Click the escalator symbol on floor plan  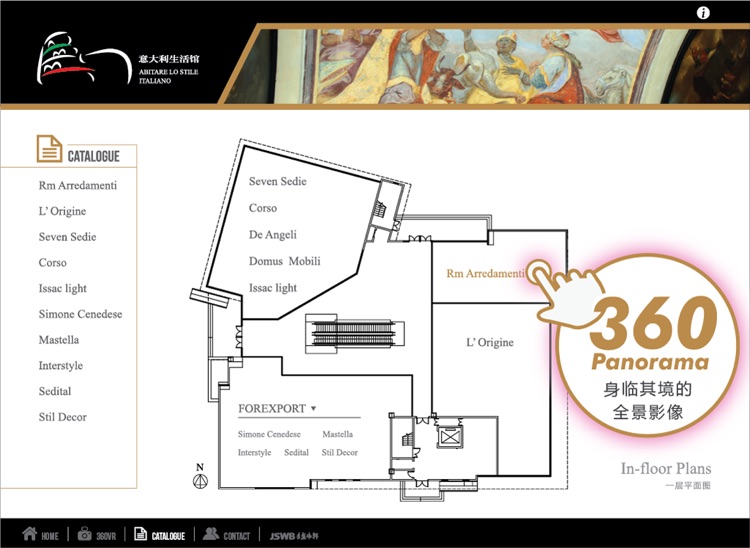coord(354,333)
